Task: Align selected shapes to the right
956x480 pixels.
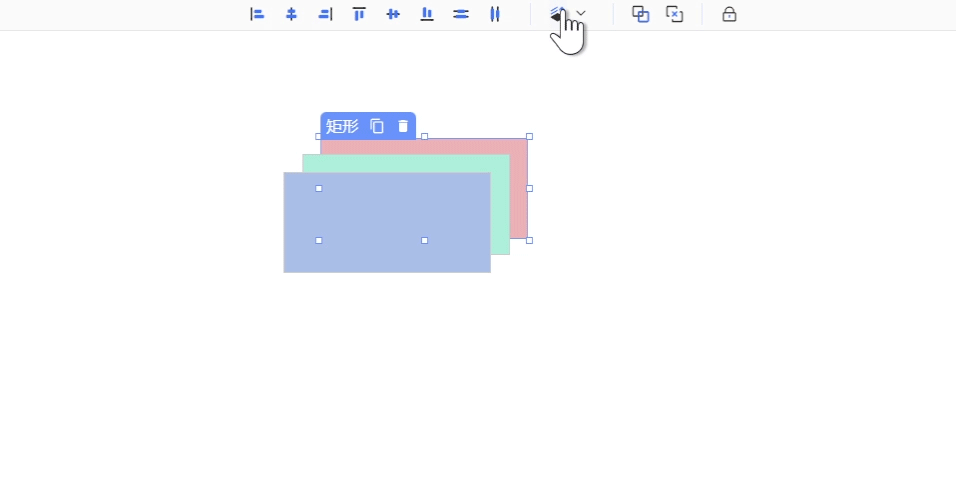Action: pyautogui.click(x=326, y=14)
